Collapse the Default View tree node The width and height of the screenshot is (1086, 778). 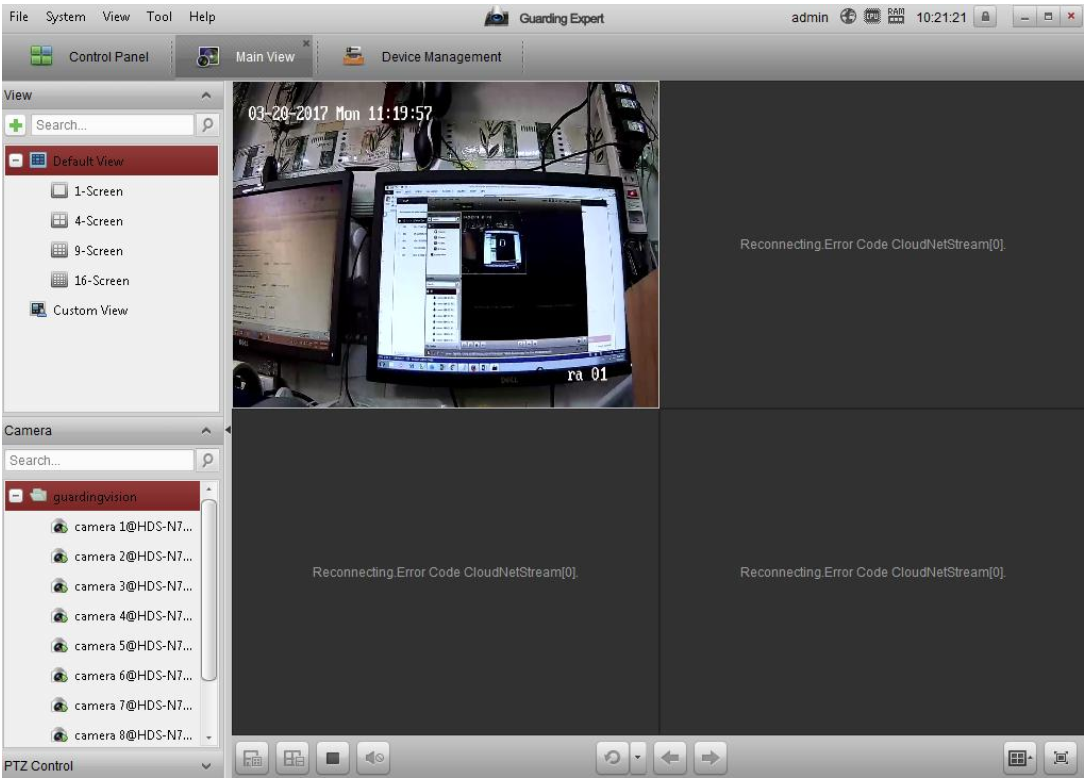(16, 161)
